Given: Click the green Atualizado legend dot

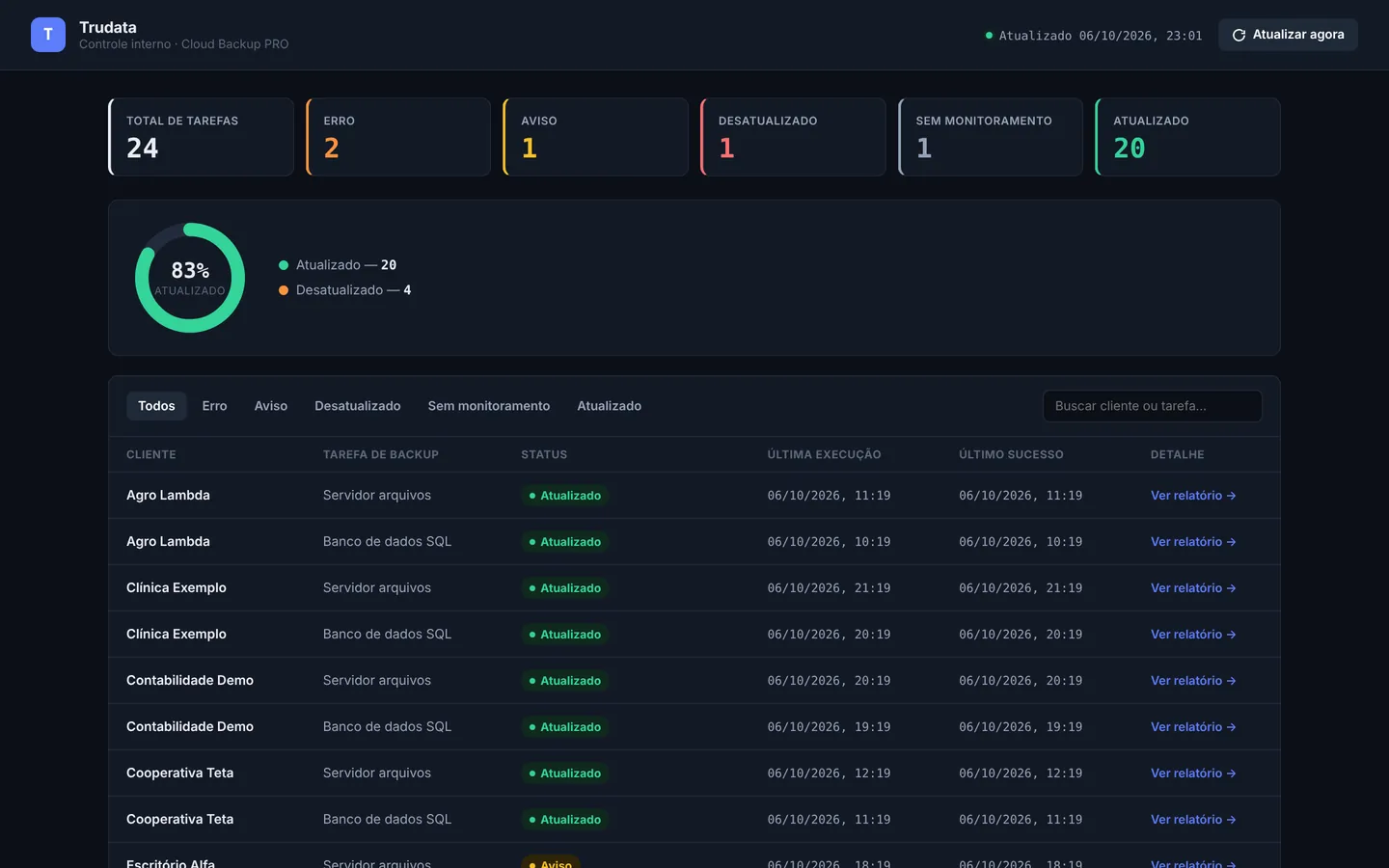Looking at the screenshot, I should click(x=284, y=265).
